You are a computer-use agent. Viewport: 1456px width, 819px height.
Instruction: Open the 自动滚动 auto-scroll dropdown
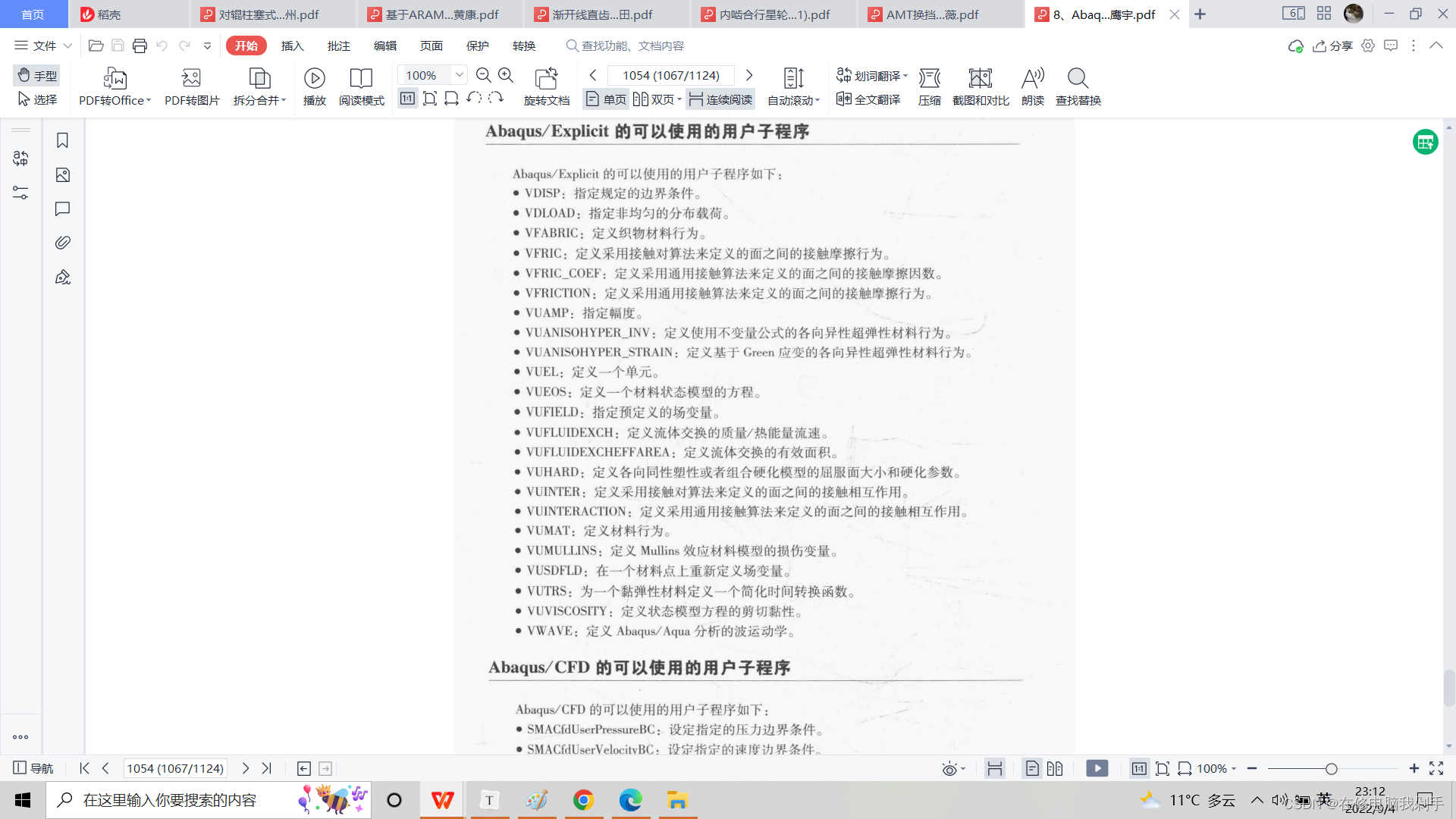793,86
